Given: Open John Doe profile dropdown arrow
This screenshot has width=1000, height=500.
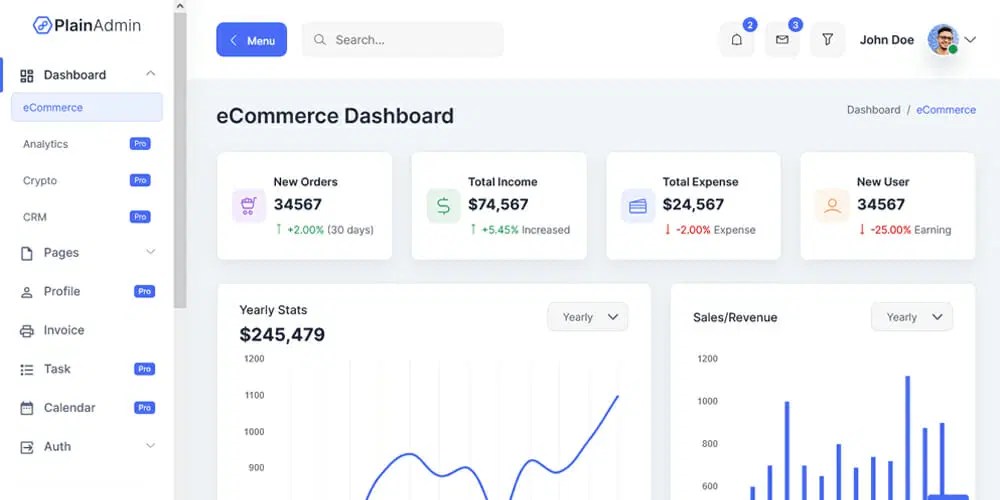Looking at the screenshot, I should [x=970, y=40].
